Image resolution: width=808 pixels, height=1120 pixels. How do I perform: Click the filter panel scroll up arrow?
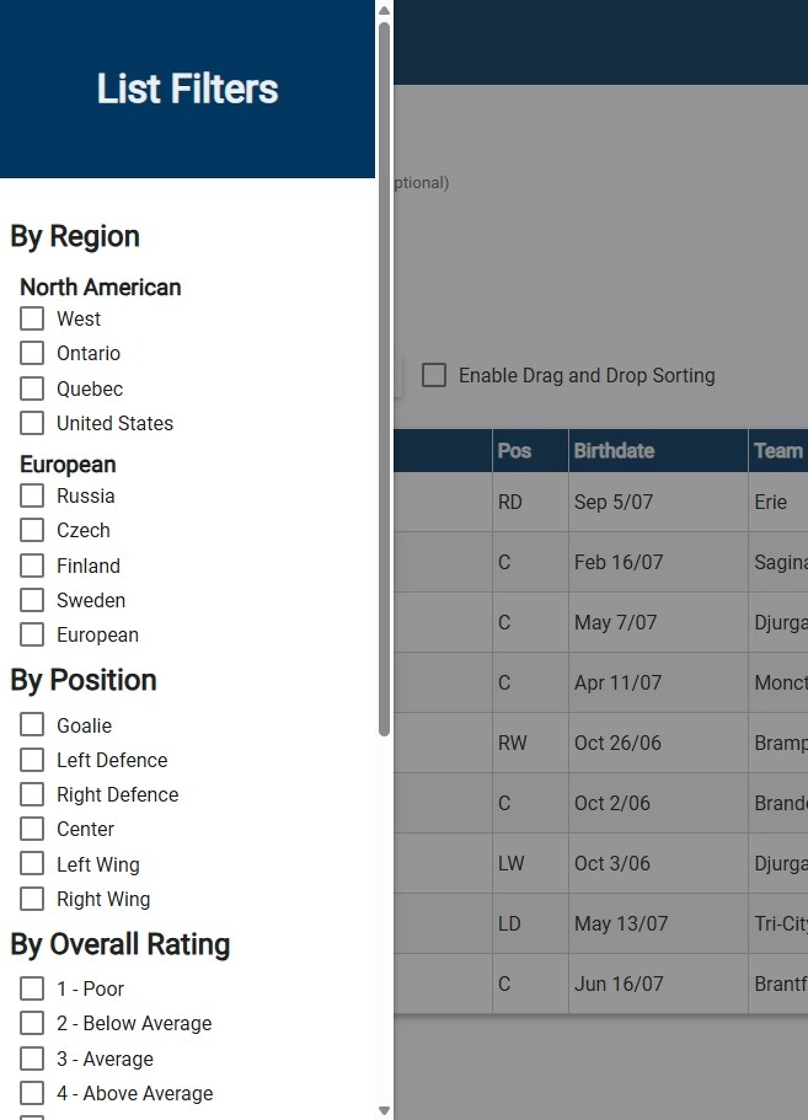click(x=384, y=10)
